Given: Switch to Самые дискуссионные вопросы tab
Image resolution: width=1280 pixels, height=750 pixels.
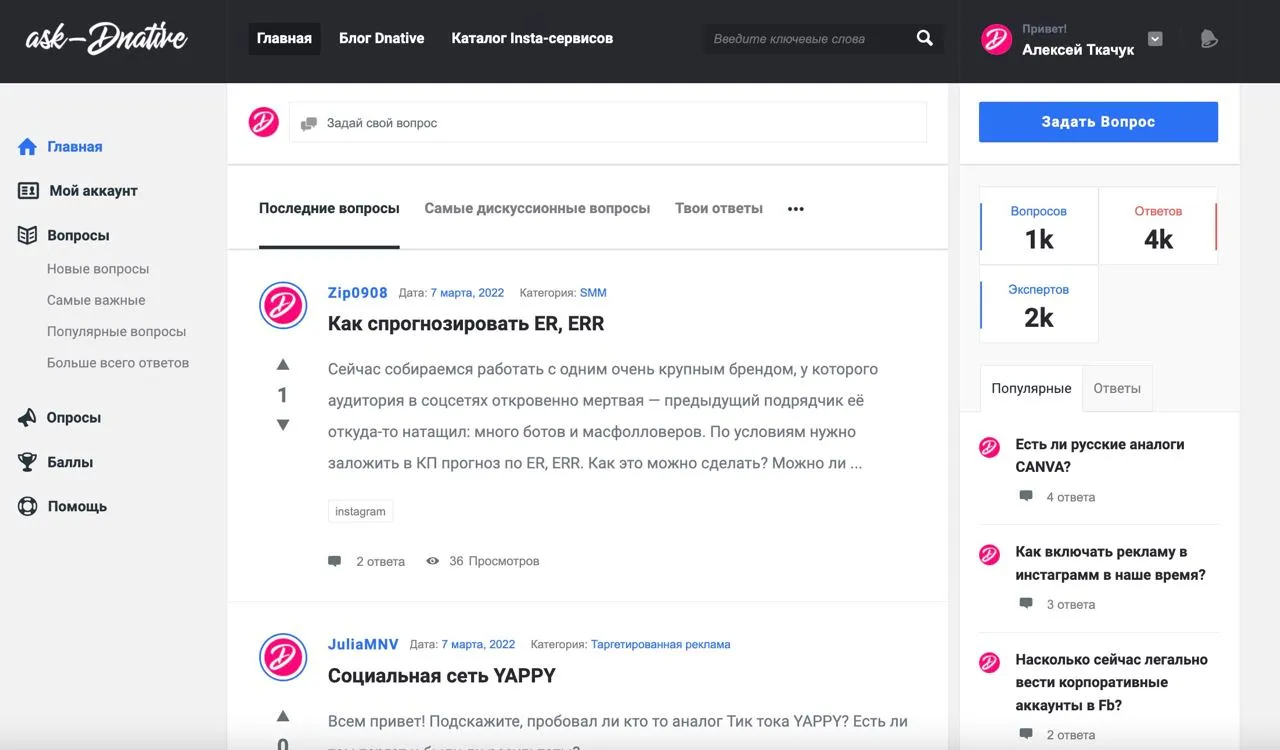Looking at the screenshot, I should click(x=537, y=208).
